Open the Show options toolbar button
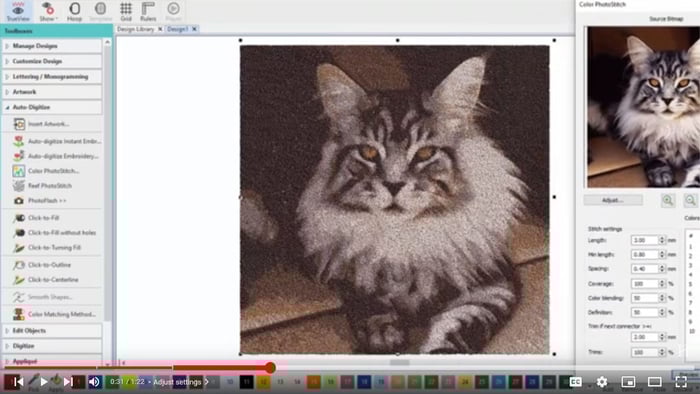The height and width of the screenshot is (394, 700). click(47, 12)
